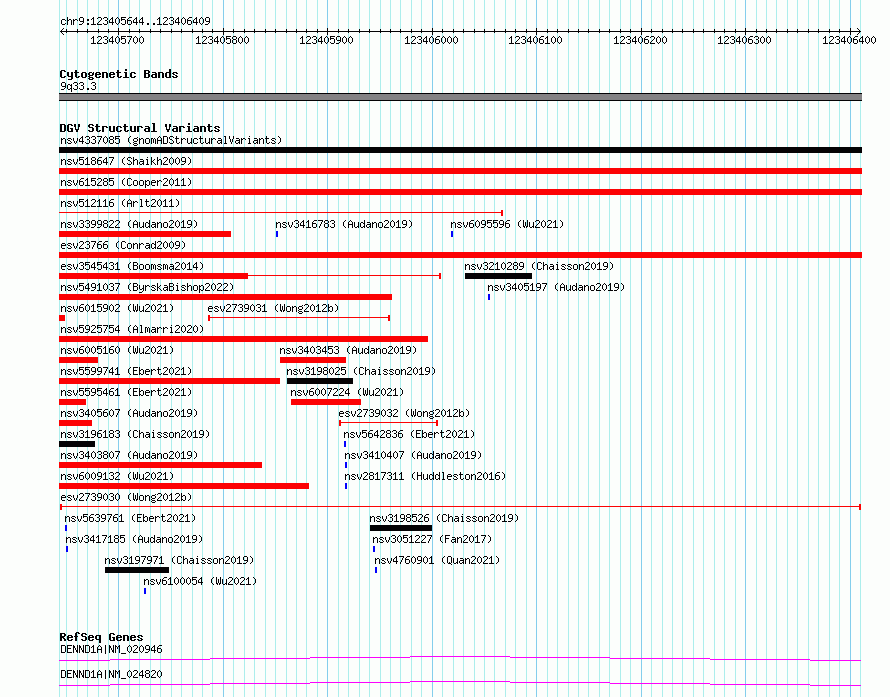Viewport: 890px width, 697px height.
Task: Click nsv5595461 (Ebert2021) label
Action: 126,392
